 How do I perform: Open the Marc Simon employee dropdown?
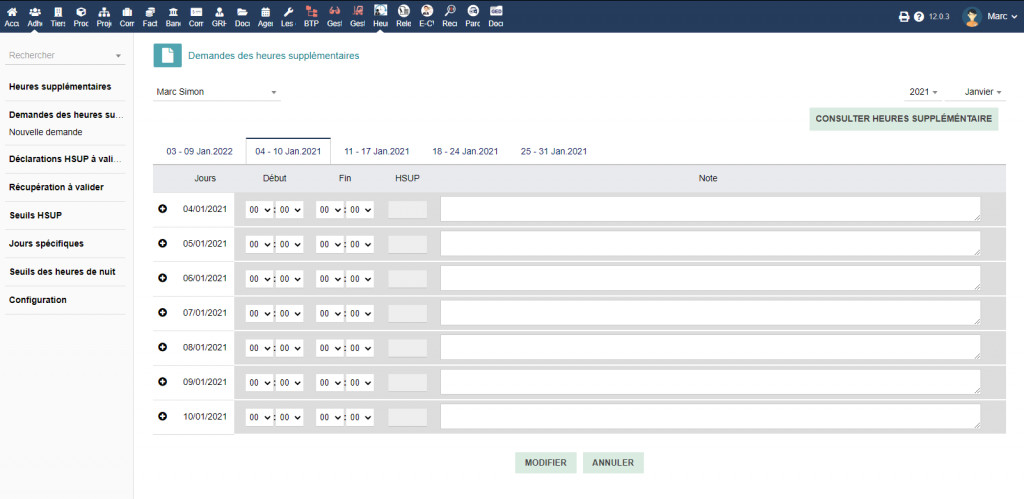pyautogui.click(x=217, y=93)
